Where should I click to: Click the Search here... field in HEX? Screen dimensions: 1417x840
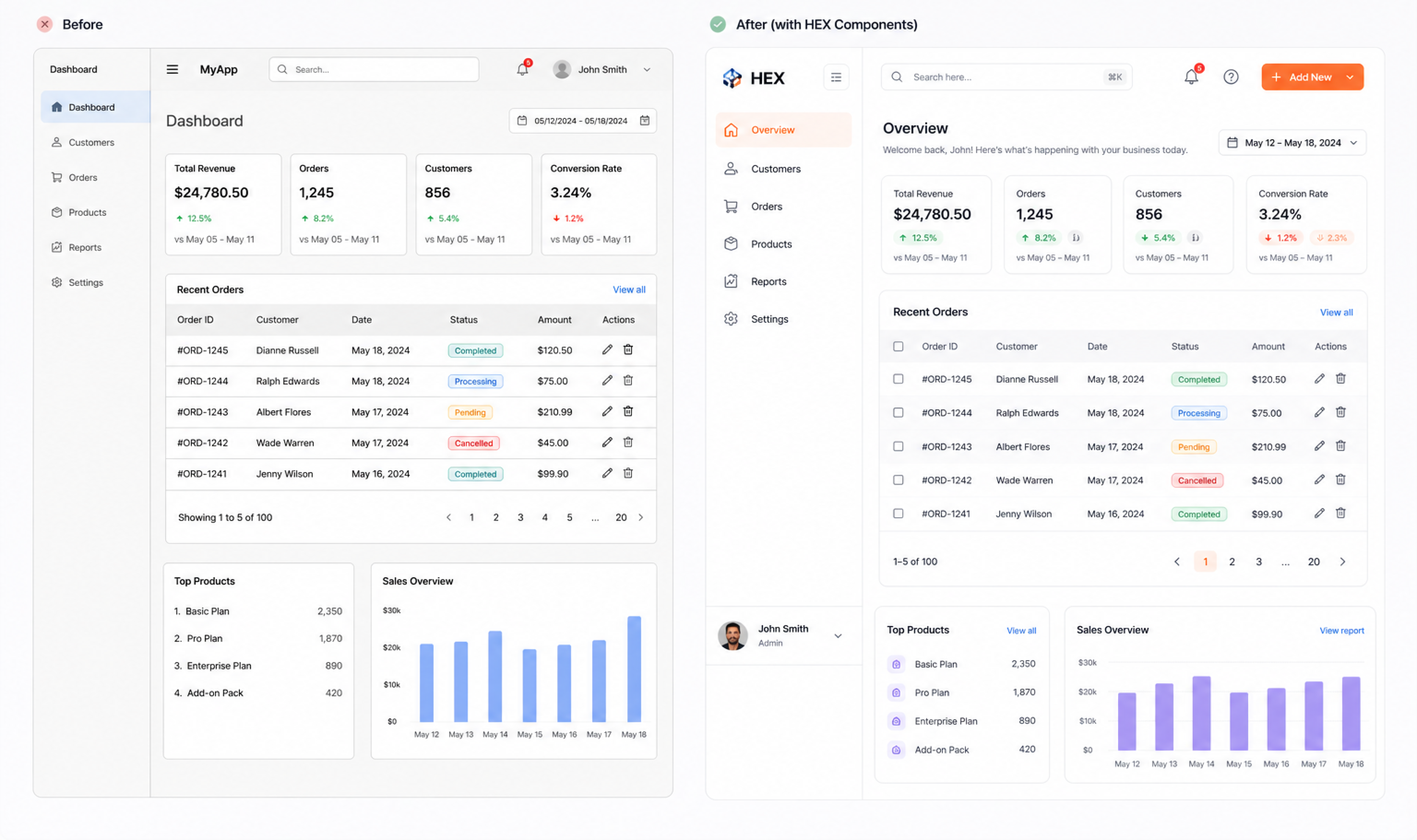(1006, 77)
